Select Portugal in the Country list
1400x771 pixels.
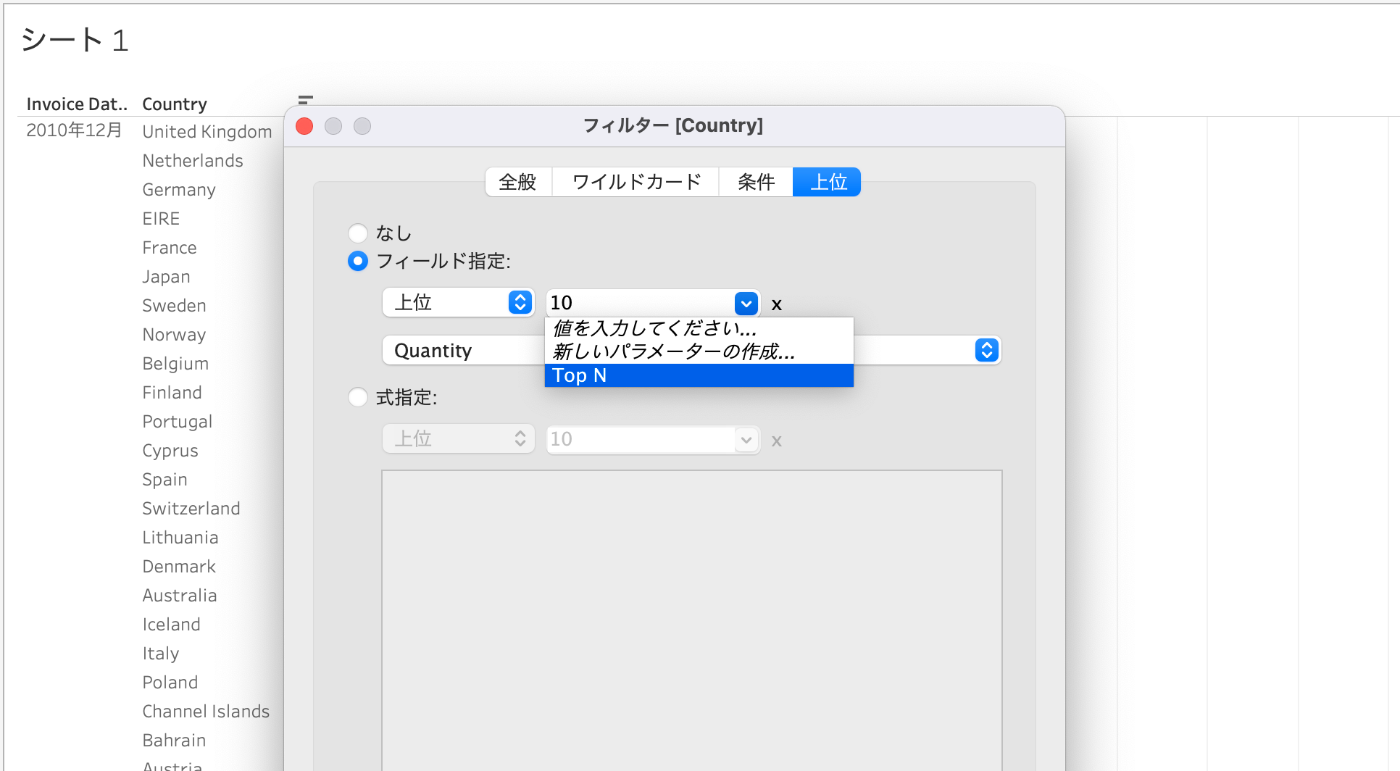(x=177, y=422)
